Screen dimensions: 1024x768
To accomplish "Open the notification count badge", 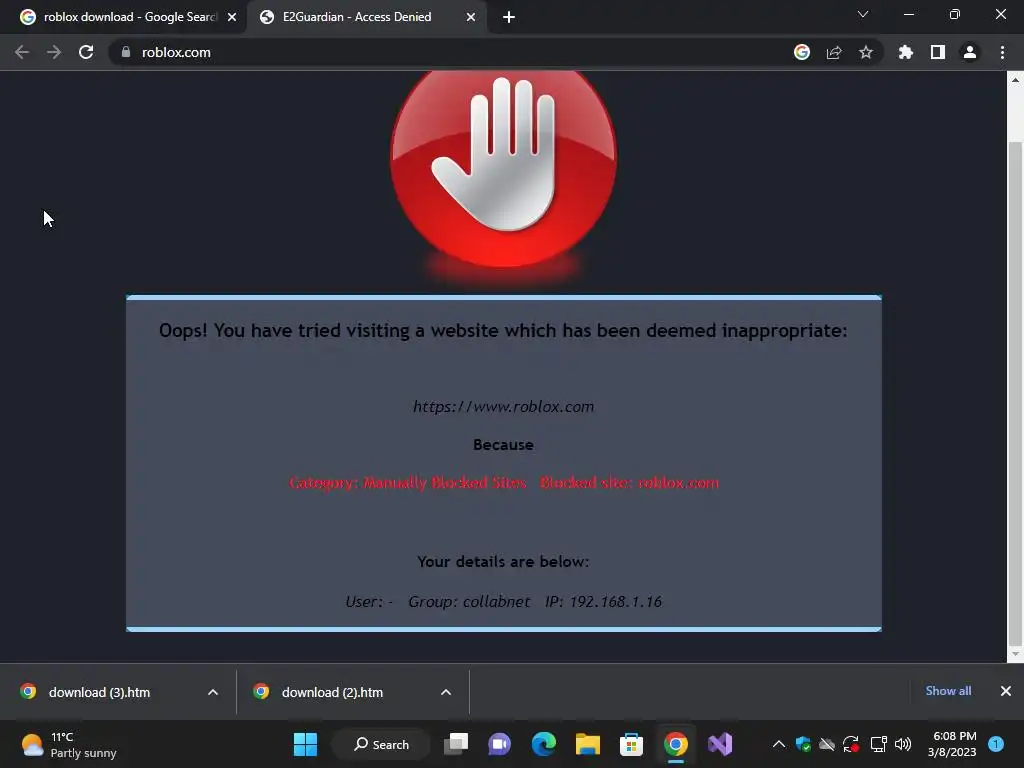I will pos(996,744).
